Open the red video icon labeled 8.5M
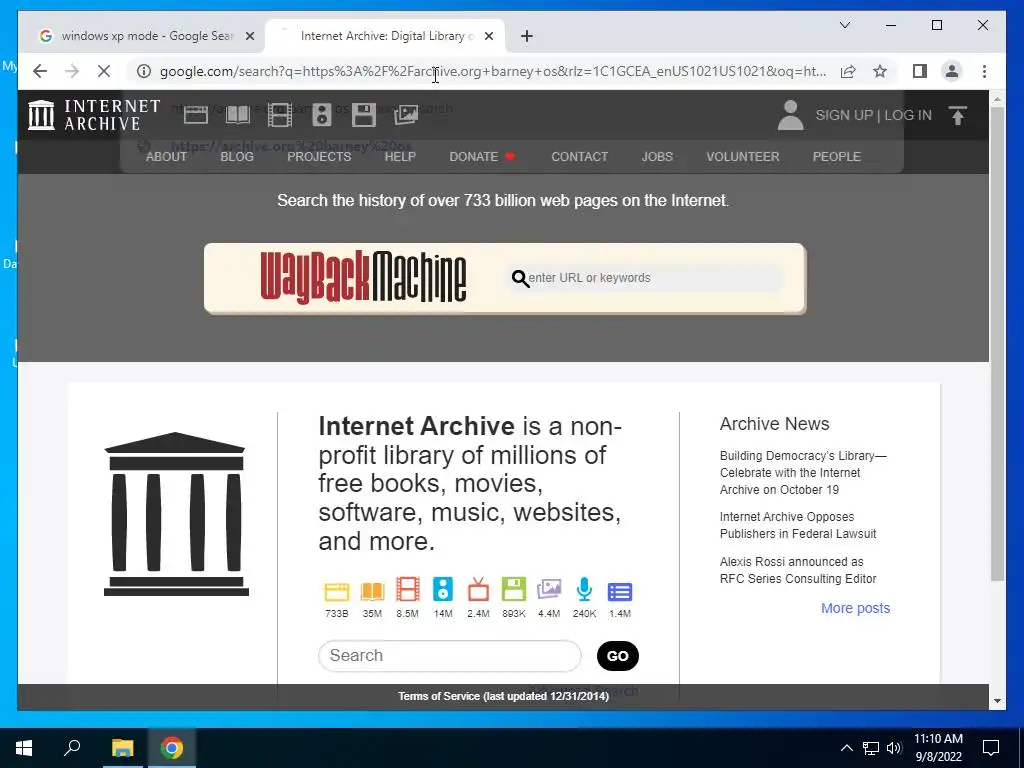Image resolution: width=1024 pixels, height=768 pixels. click(x=408, y=590)
